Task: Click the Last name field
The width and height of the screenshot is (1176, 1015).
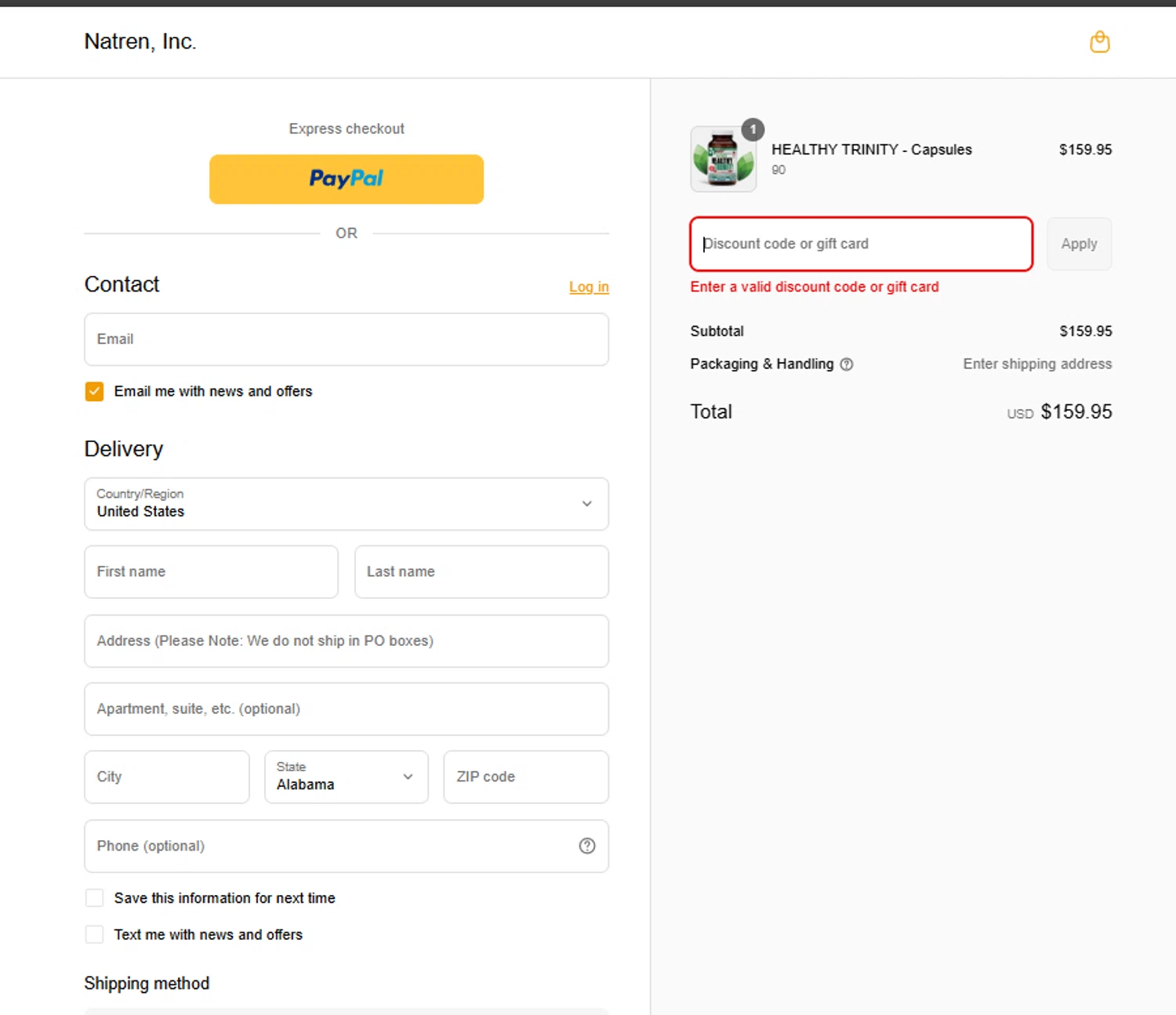Action: coord(481,572)
